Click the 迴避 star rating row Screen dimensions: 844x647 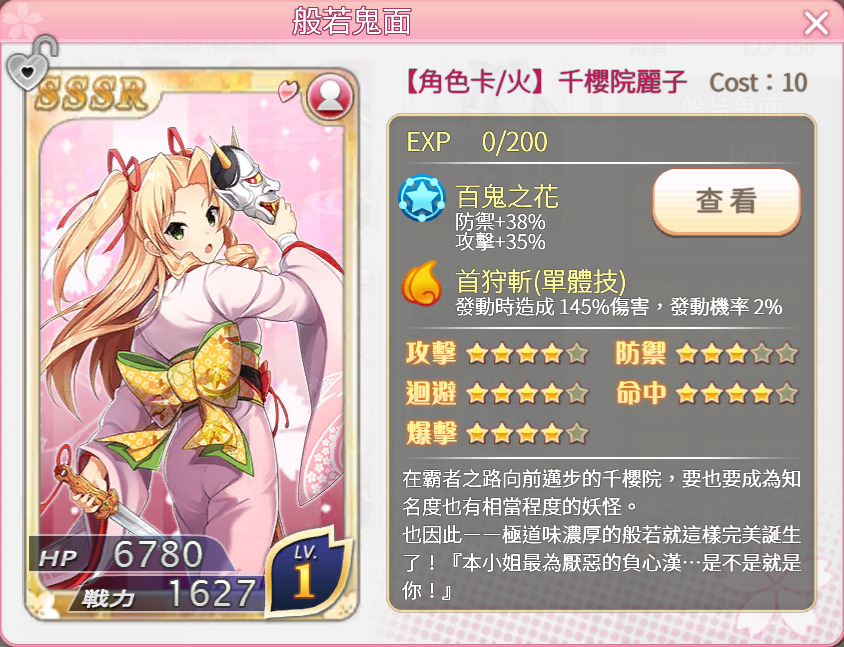click(497, 393)
